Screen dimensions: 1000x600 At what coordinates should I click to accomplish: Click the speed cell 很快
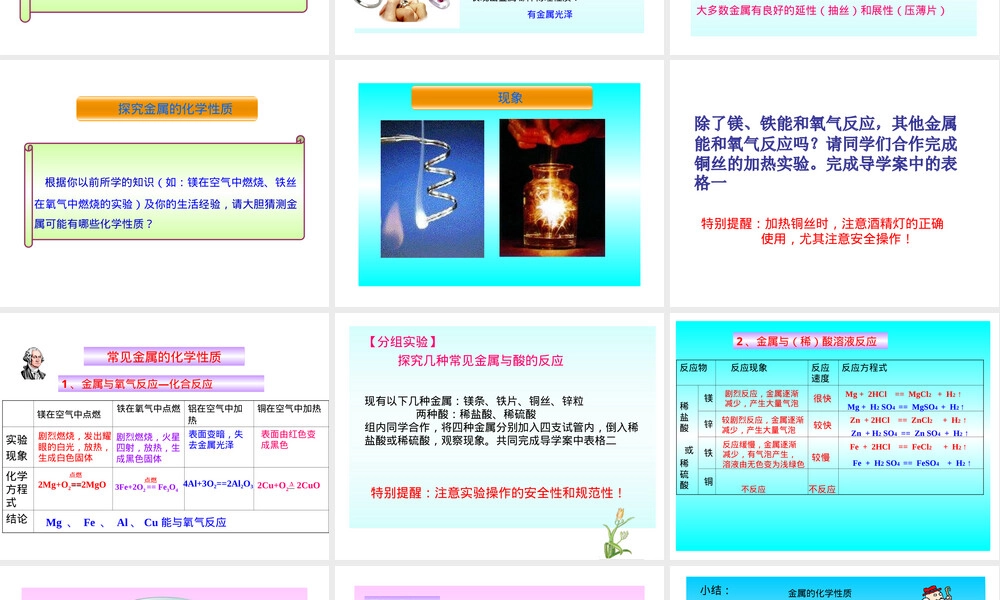(821, 399)
